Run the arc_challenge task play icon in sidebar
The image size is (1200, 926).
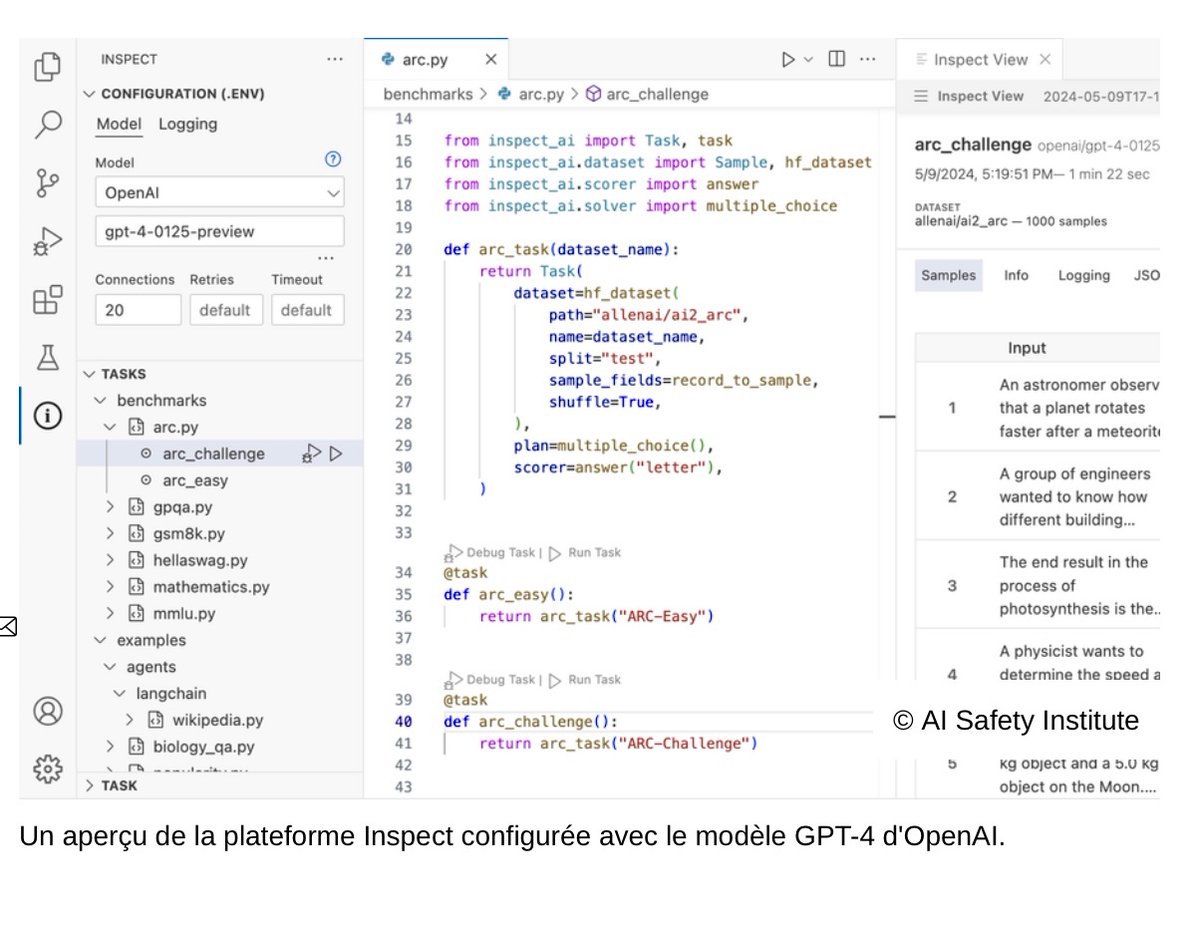point(336,454)
